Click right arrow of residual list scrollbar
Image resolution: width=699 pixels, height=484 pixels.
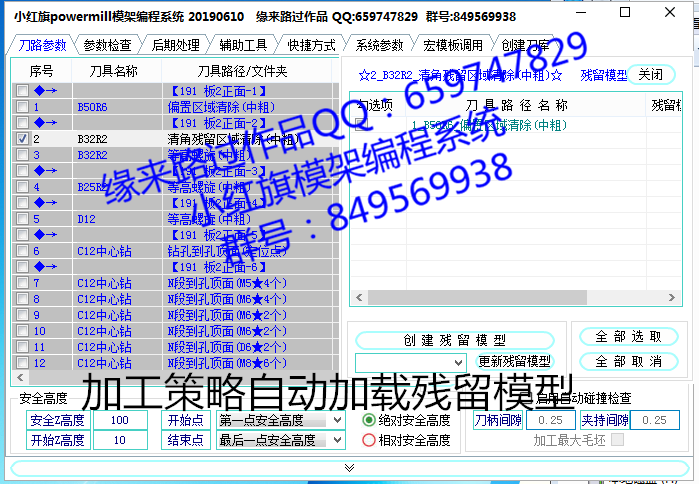(671, 297)
